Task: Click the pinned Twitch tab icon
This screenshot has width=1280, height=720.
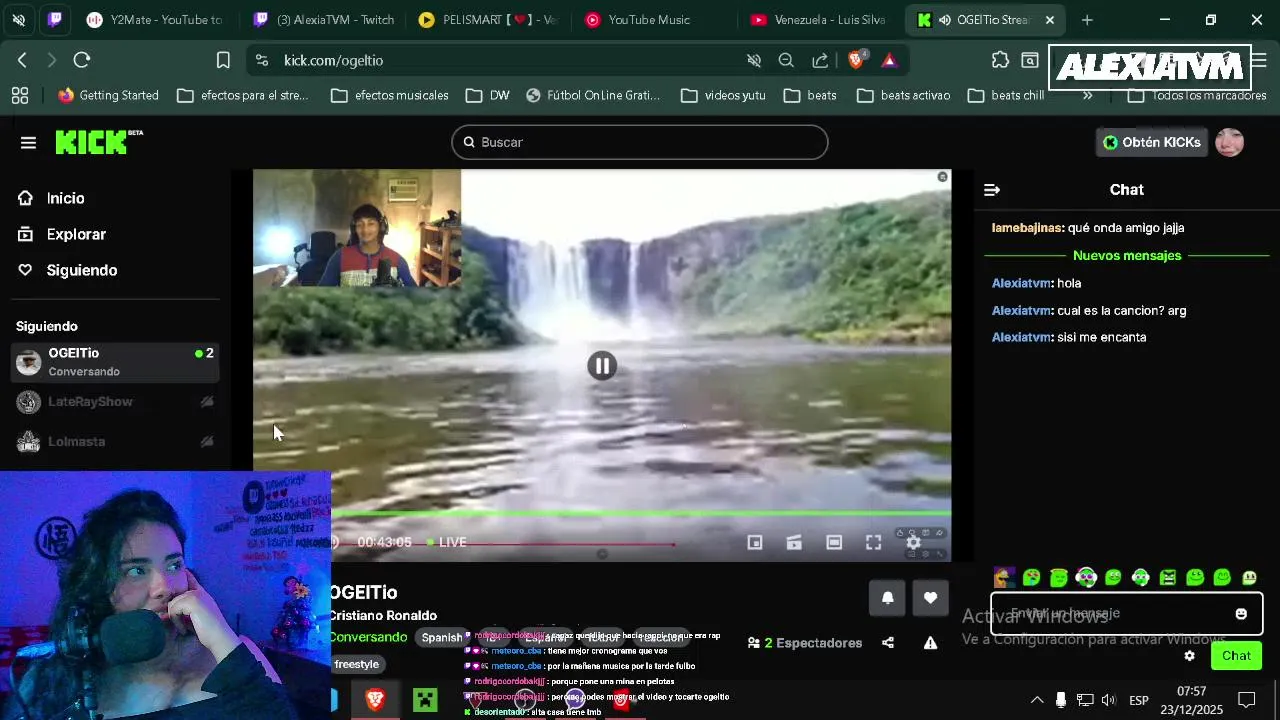Action: pos(55,20)
